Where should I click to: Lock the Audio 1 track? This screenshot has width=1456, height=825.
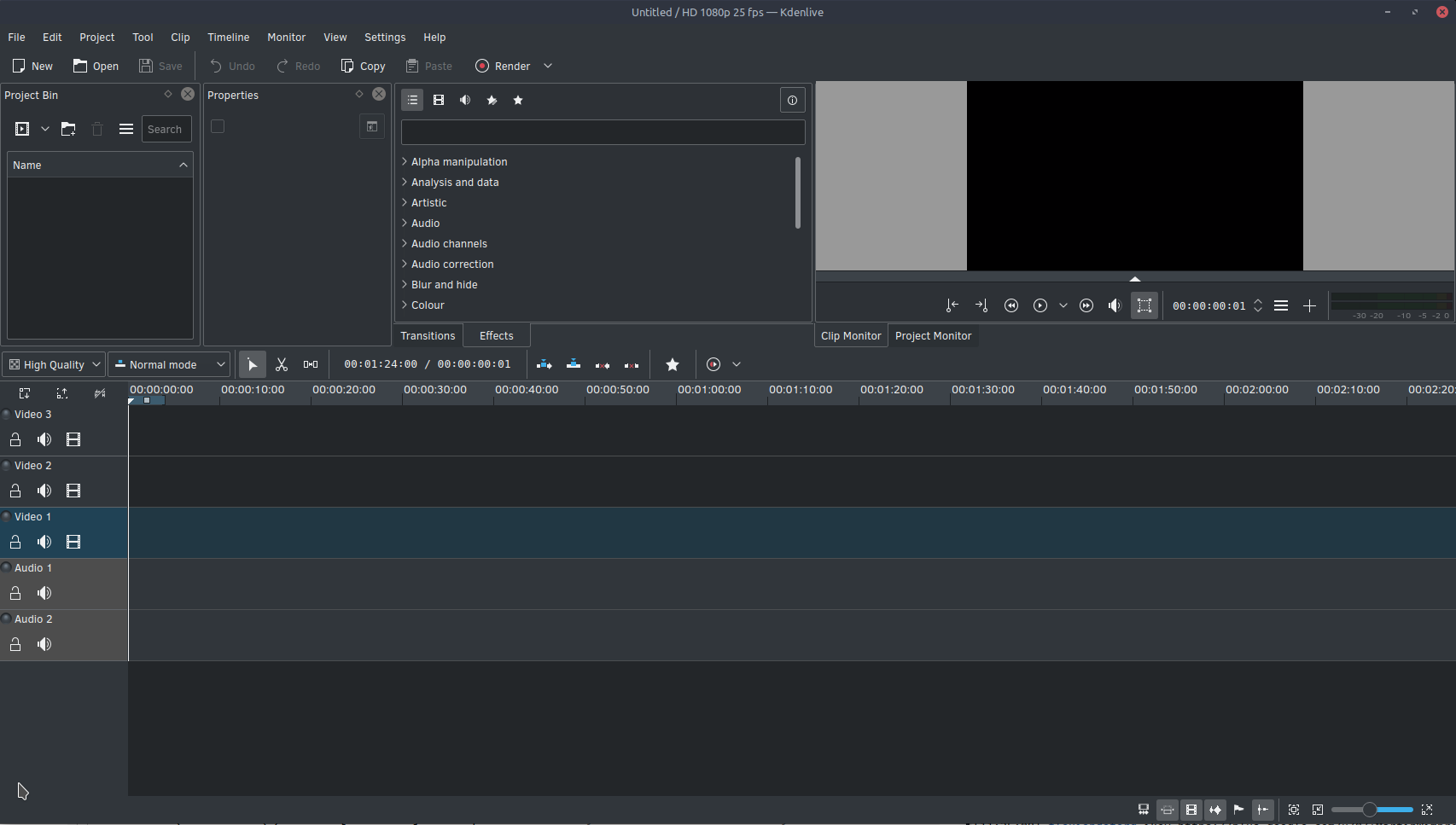[x=15, y=593]
